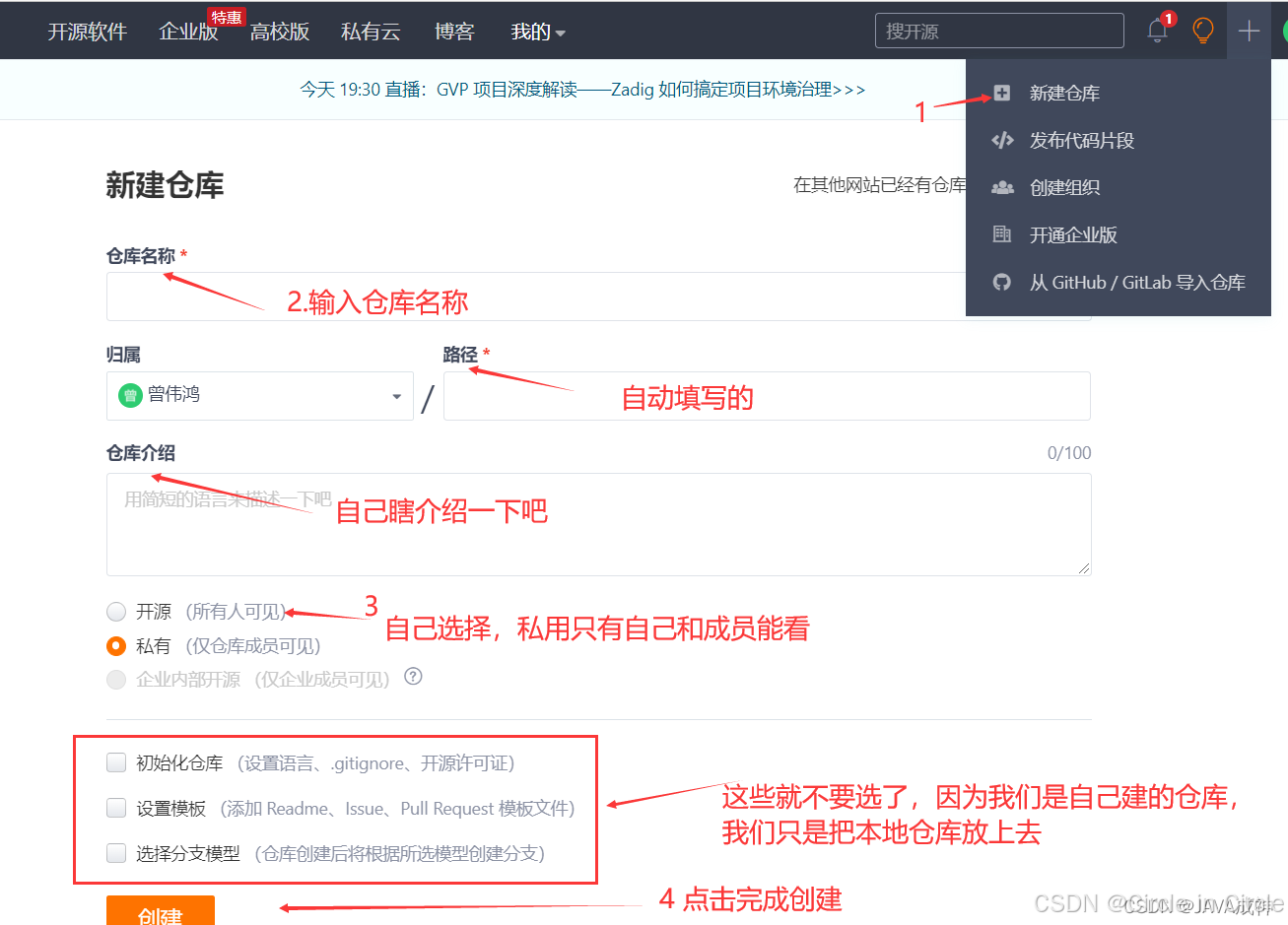
Task: Select the 私有 radio button
Action: 116,646
